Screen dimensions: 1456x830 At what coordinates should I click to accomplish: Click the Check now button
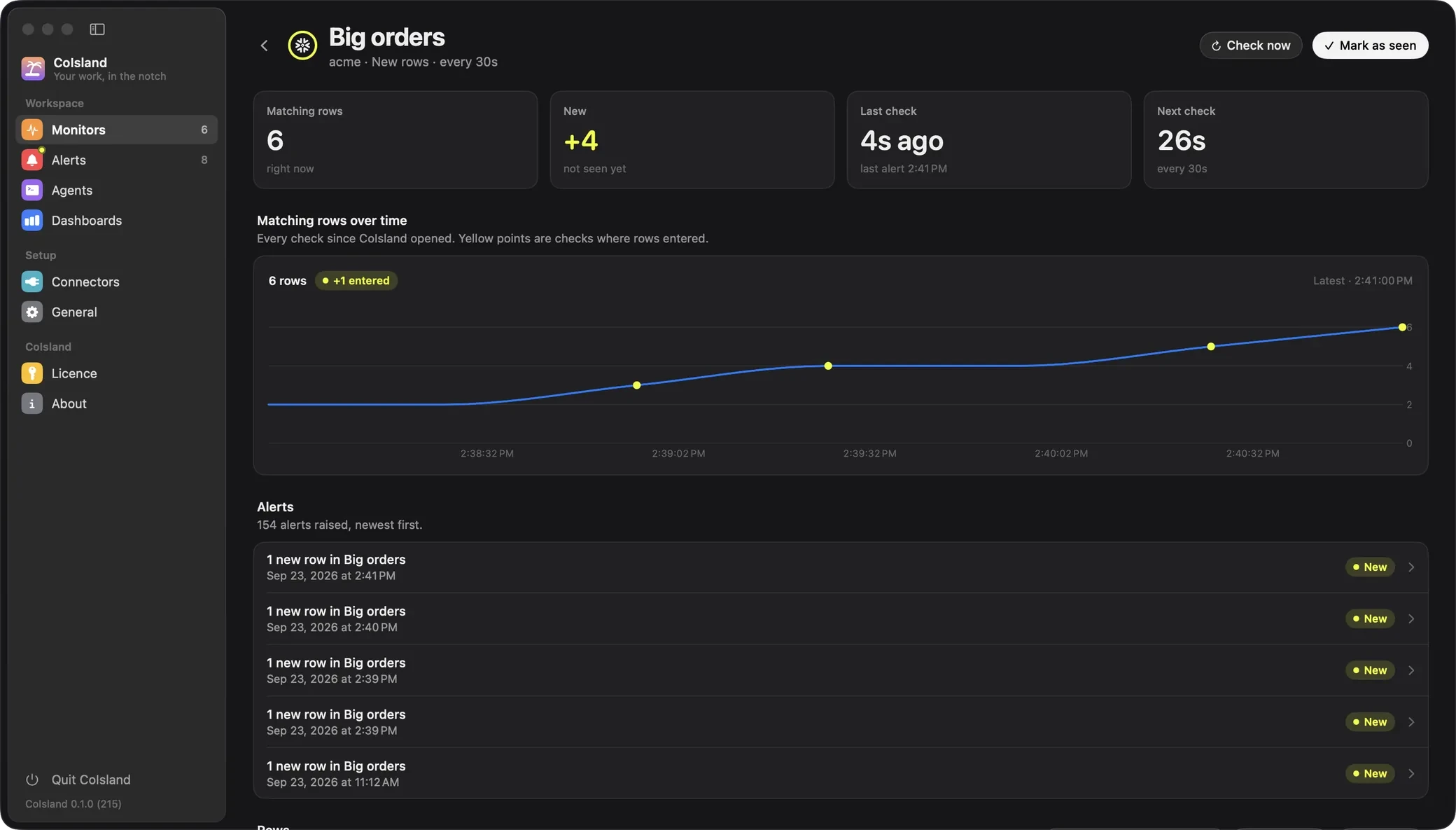[x=1250, y=46]
